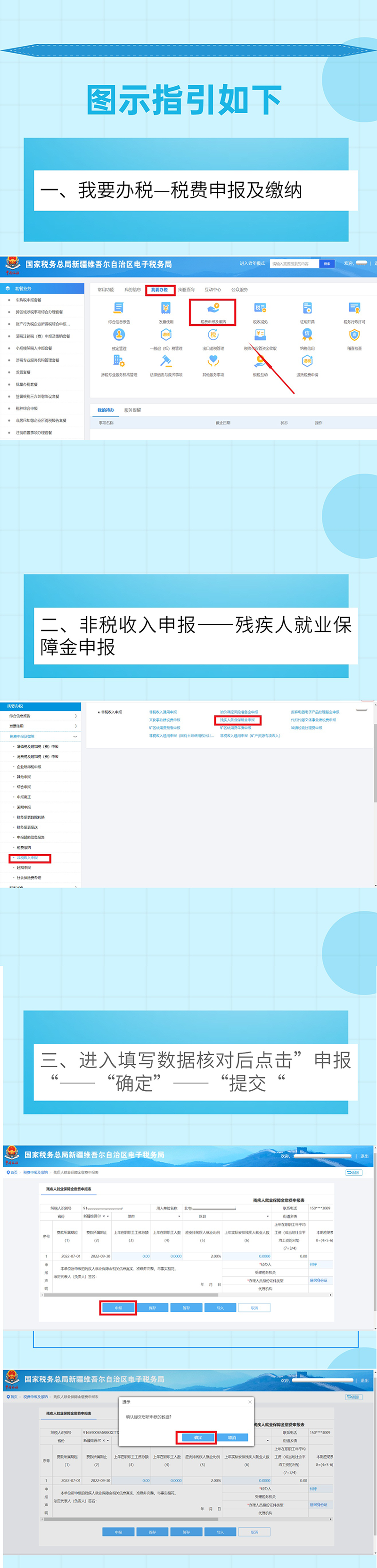Open 车购税申报套餐 in the 套餐业务 sidebar

(x=29, y=300)
